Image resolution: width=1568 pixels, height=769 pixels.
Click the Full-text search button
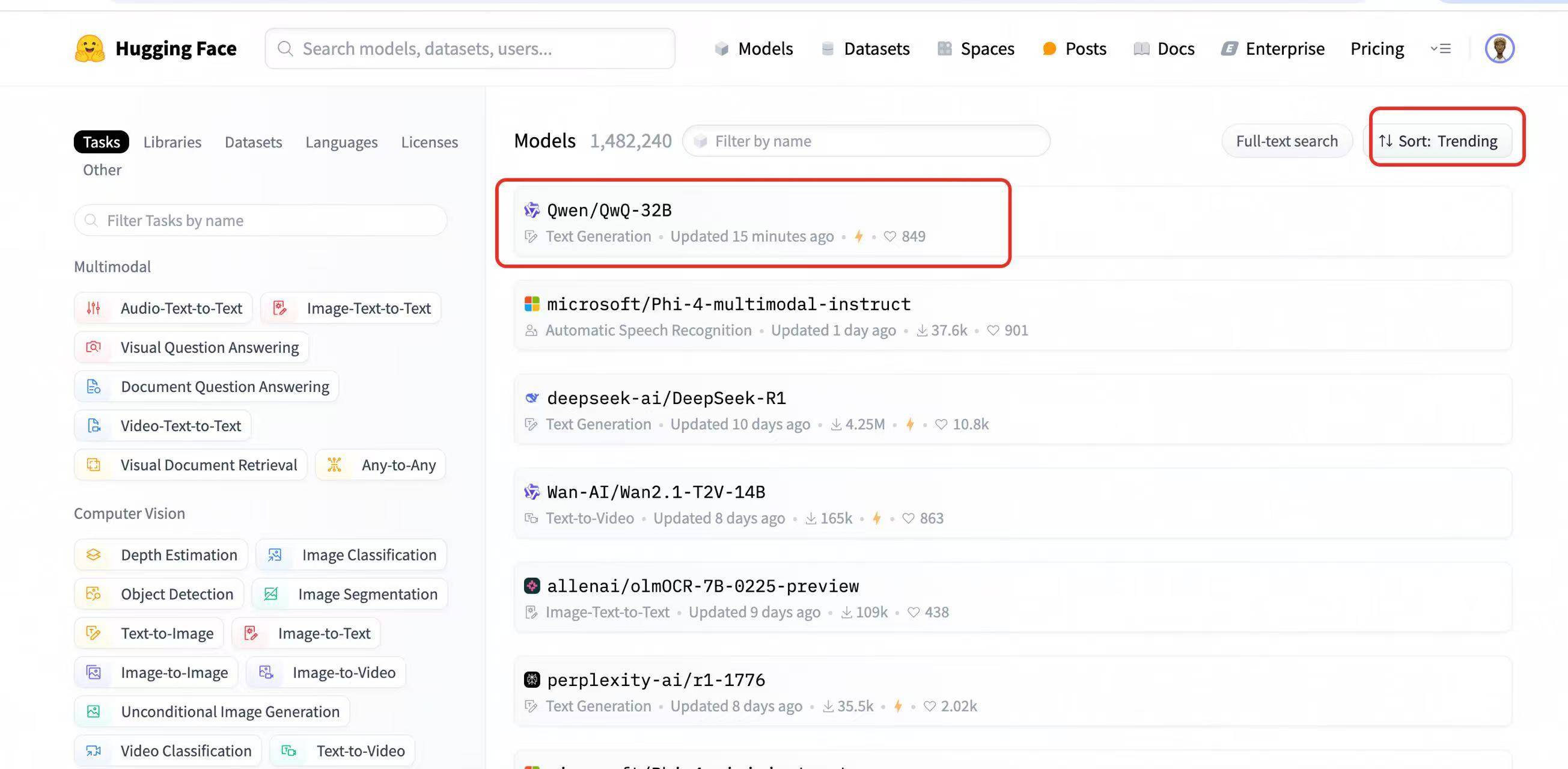pyautogui.click(x=1287, y=141)
